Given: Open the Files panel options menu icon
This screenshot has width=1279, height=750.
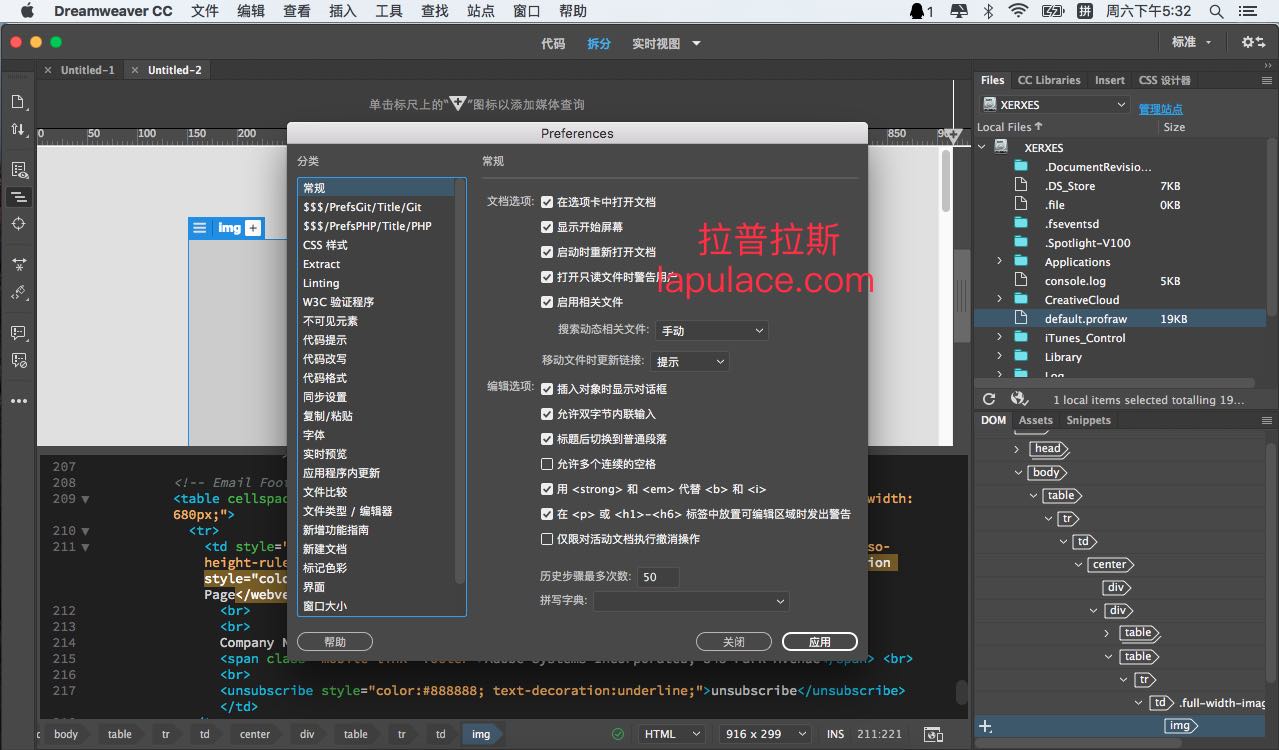Looking at the screenshot, I should pos(1267,80).
